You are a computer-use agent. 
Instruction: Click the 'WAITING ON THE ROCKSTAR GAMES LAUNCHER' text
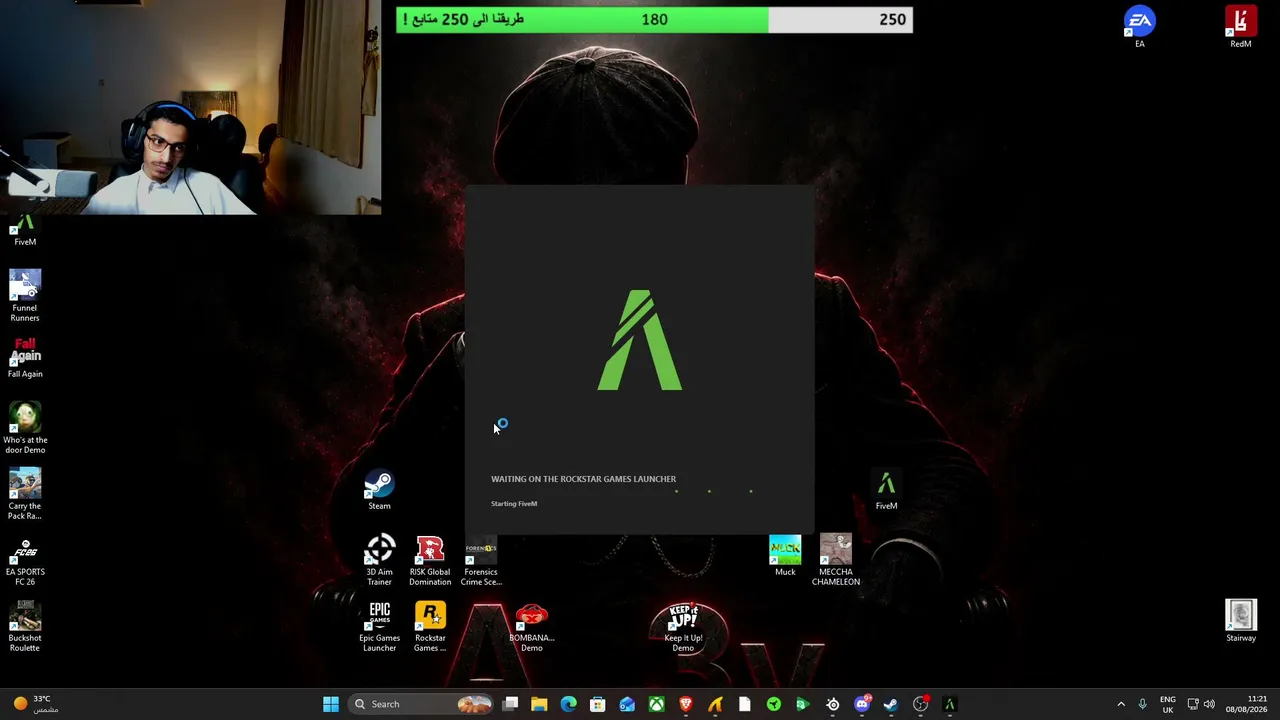pyautogui.click(x=583, y=479)
